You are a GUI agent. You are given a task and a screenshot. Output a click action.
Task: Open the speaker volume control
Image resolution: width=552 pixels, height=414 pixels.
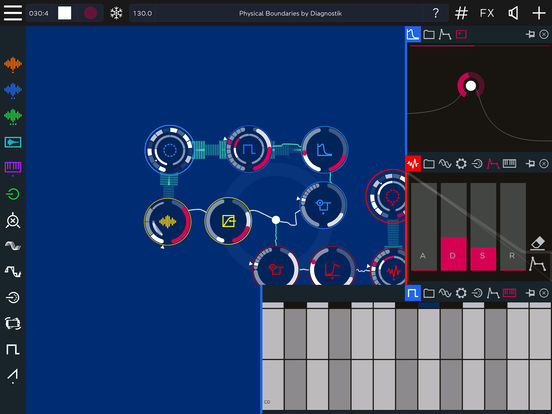[x=513, y=13]
